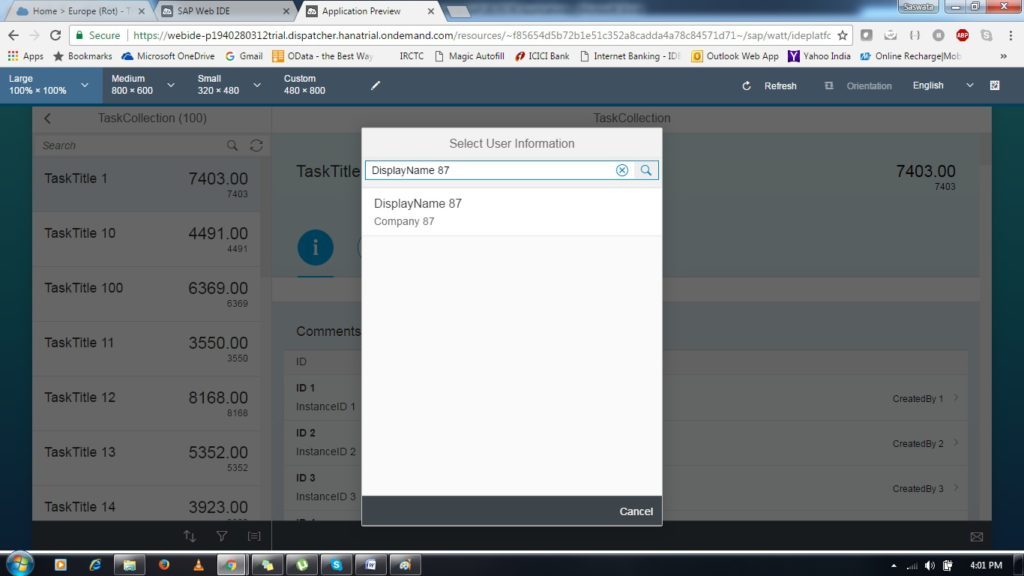Open Firefox from taskbar
Viewport: 1024px width, 576px height.
(x=164, y=565)
